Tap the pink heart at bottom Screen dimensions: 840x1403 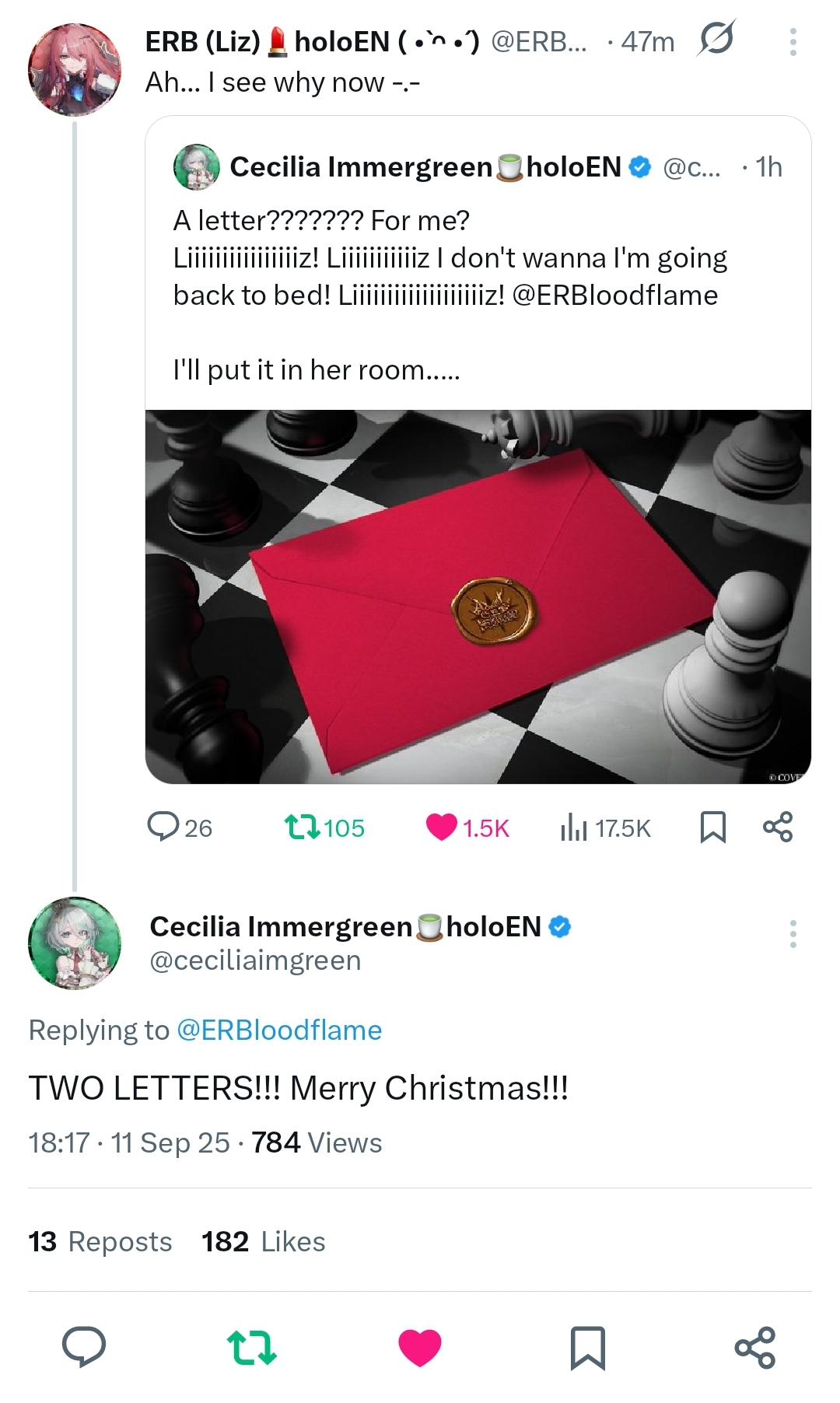tap(420, 1348)
